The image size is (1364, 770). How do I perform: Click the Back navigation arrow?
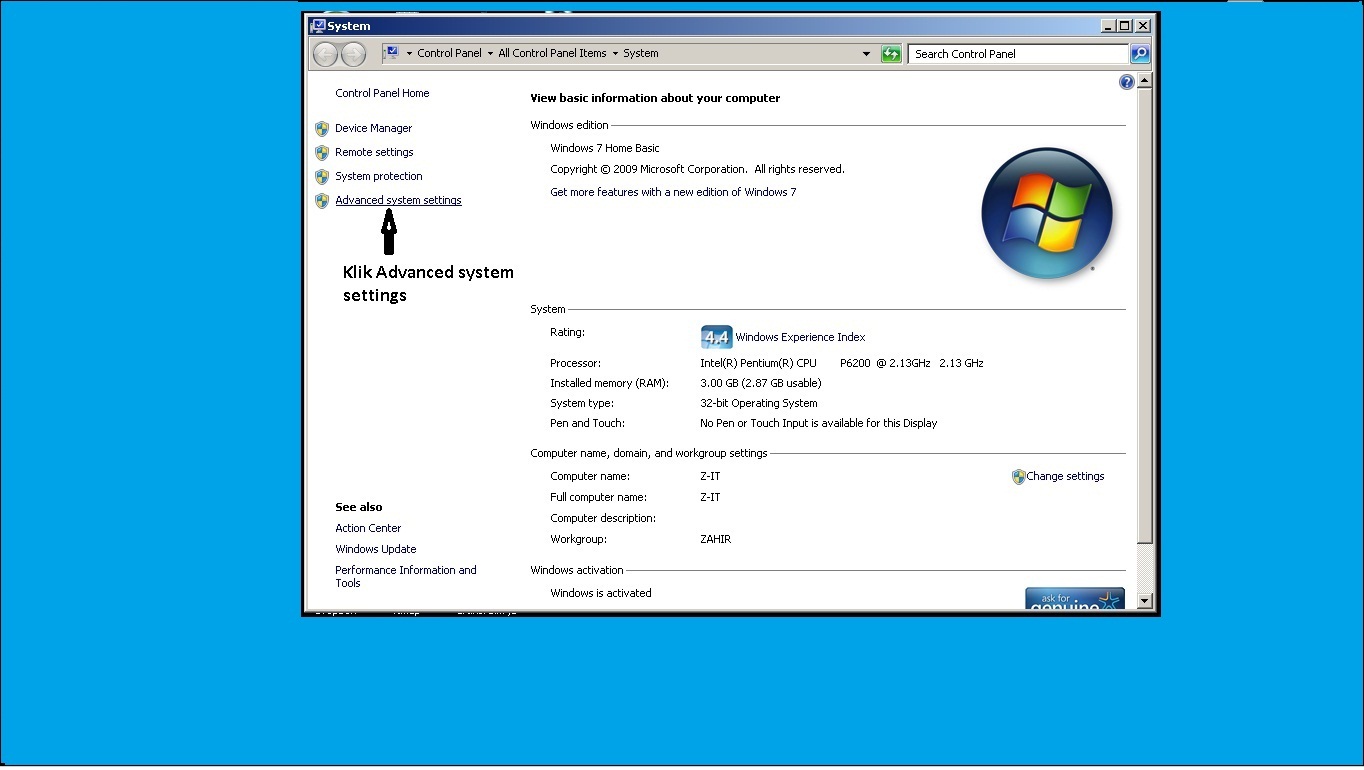click(x=325, y=54)
